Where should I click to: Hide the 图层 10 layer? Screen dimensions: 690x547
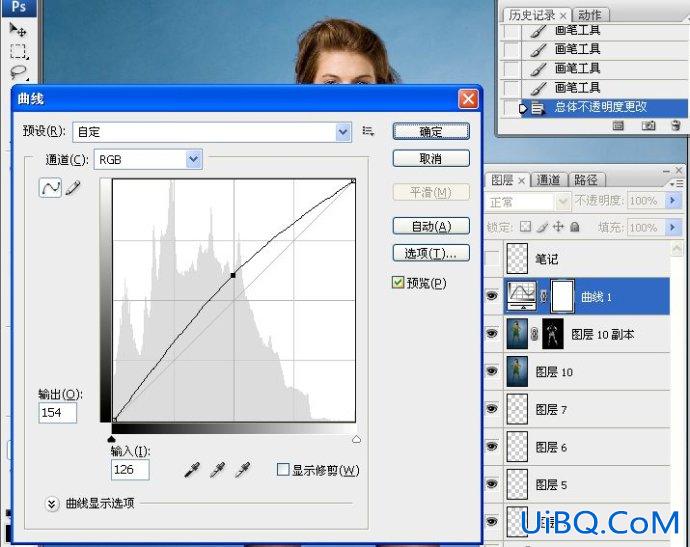[x=492, y=371]
